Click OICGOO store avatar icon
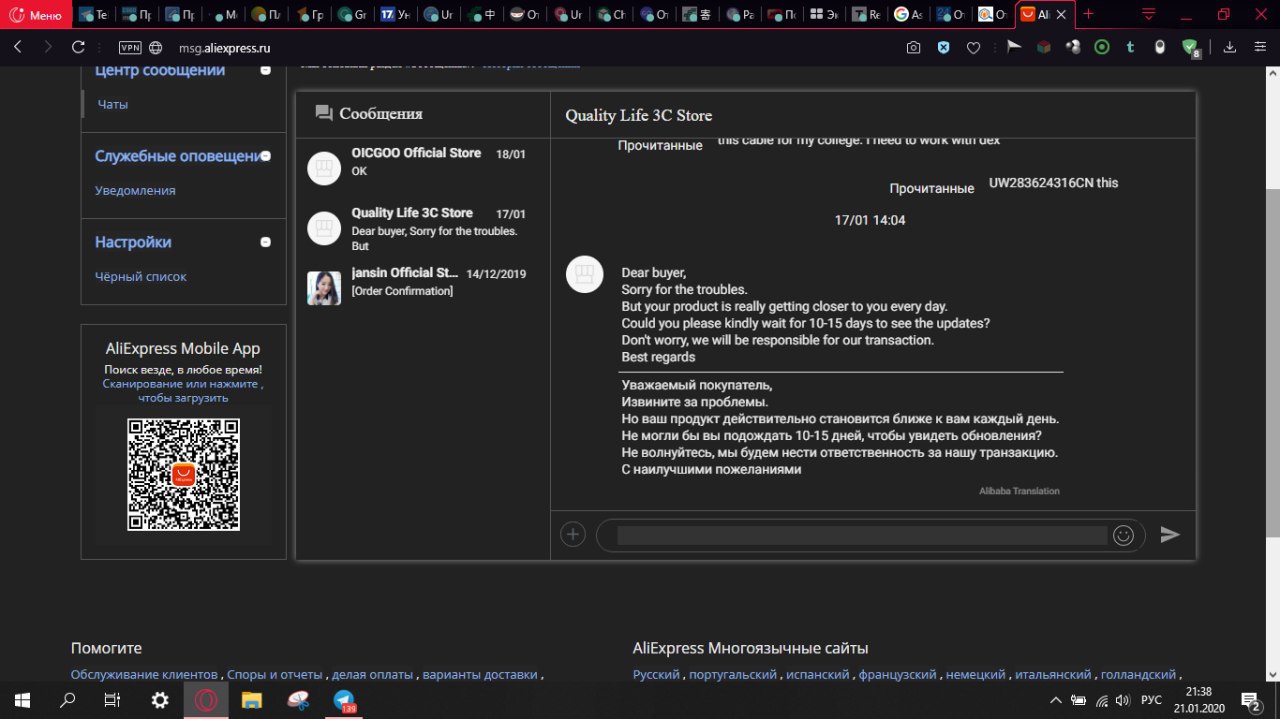The image size is (1280, 719). point(324,169)
